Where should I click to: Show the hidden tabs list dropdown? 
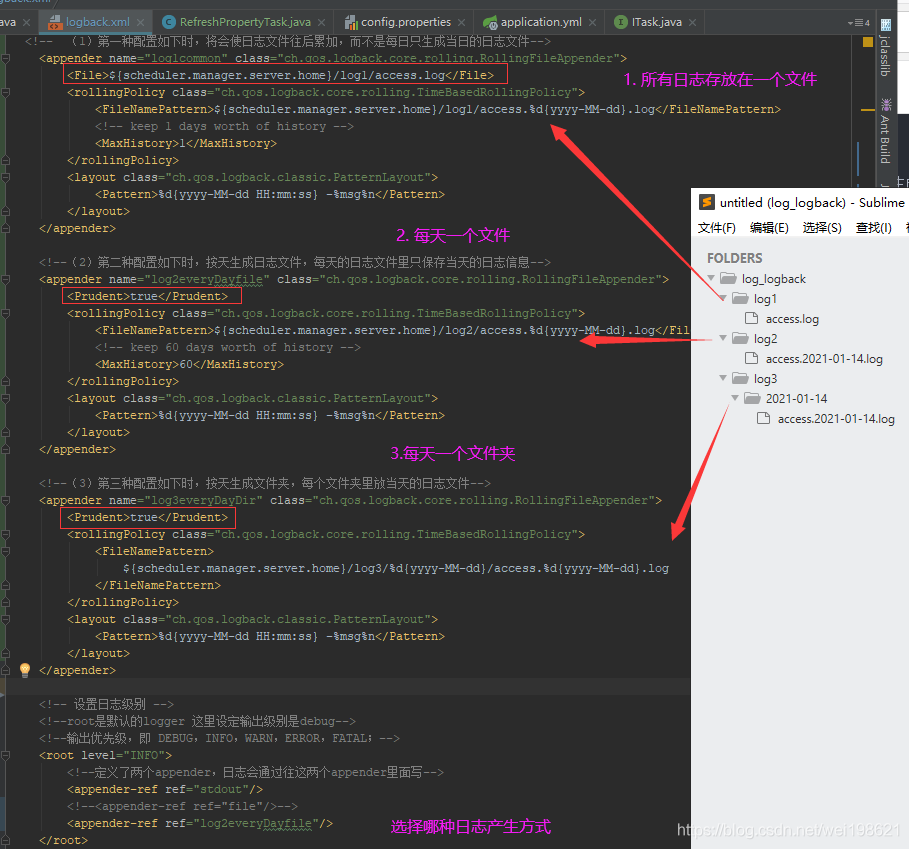pyautogui.click(x=859, y=23)
